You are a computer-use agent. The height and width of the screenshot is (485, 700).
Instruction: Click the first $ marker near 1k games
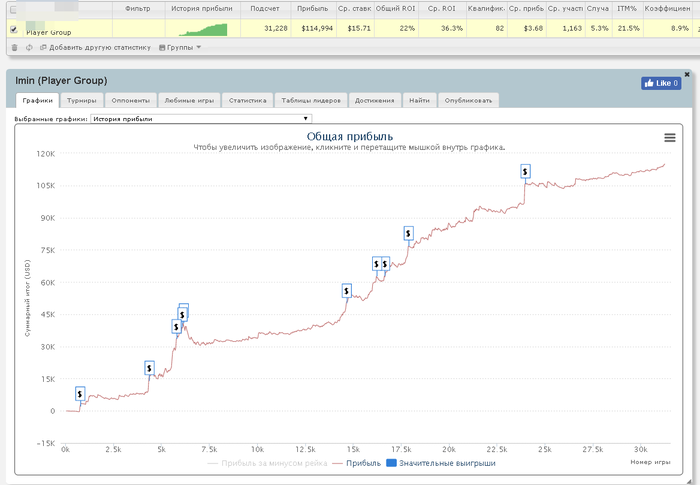pyautogui.click(x=80, y=394)
